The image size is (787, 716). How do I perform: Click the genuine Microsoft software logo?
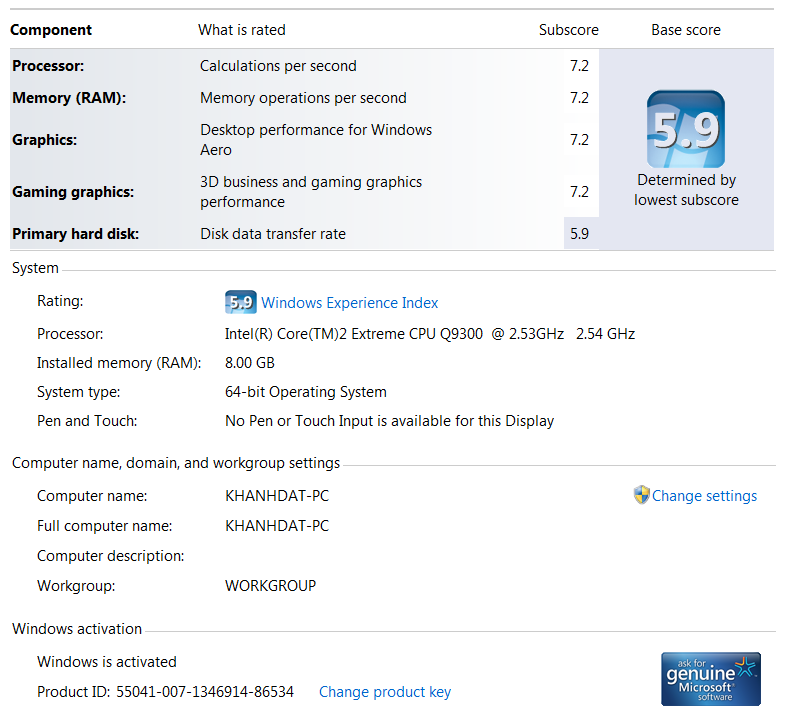pyautogui.click(x=711, y=678)
